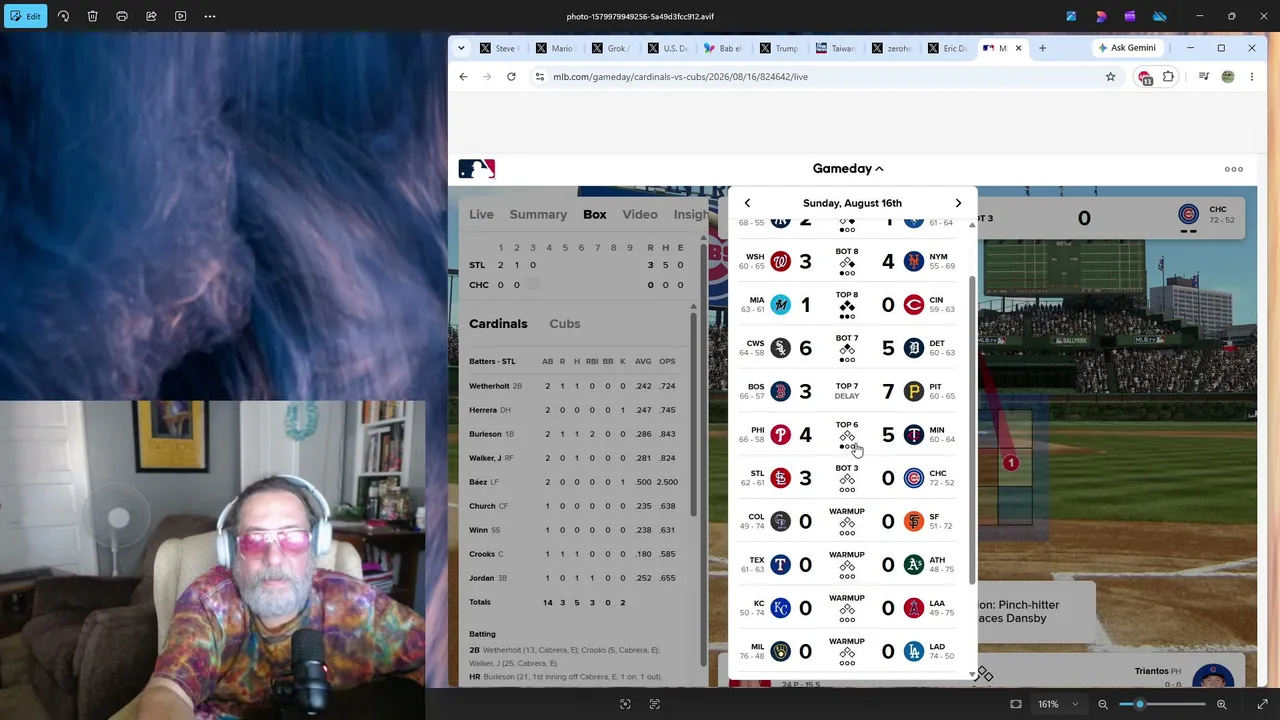
Task: Open Wetherholt's player link
Action: click(489, 386)
